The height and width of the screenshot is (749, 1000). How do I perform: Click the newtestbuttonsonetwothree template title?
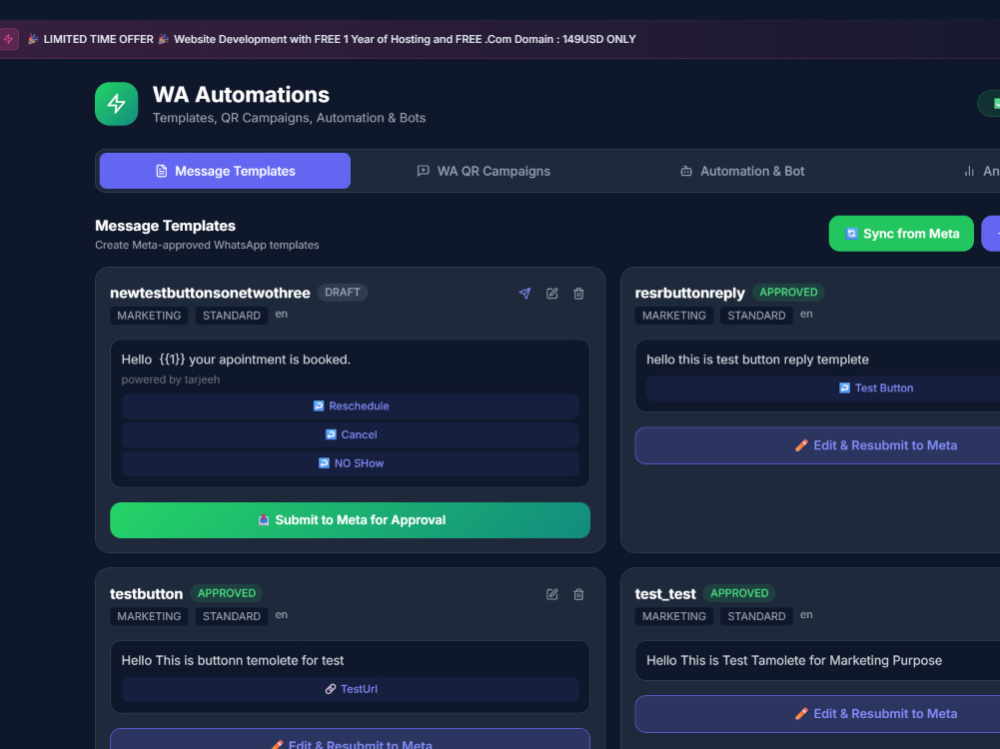210,293
